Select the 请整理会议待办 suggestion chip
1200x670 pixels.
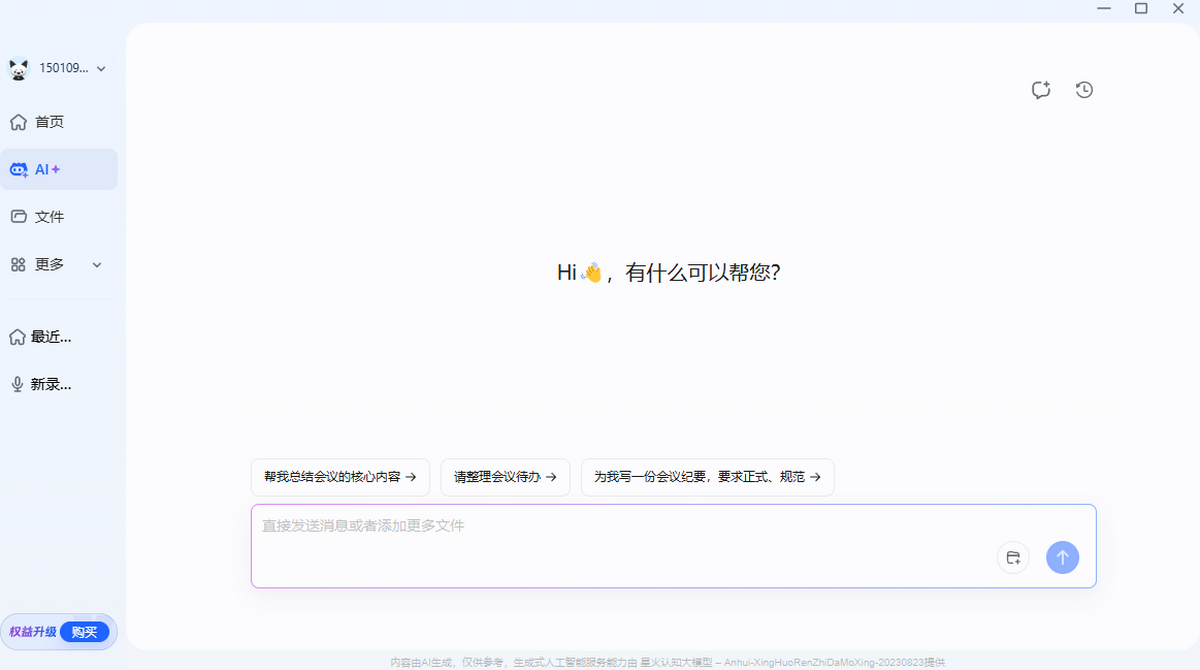tap(505, 477)
